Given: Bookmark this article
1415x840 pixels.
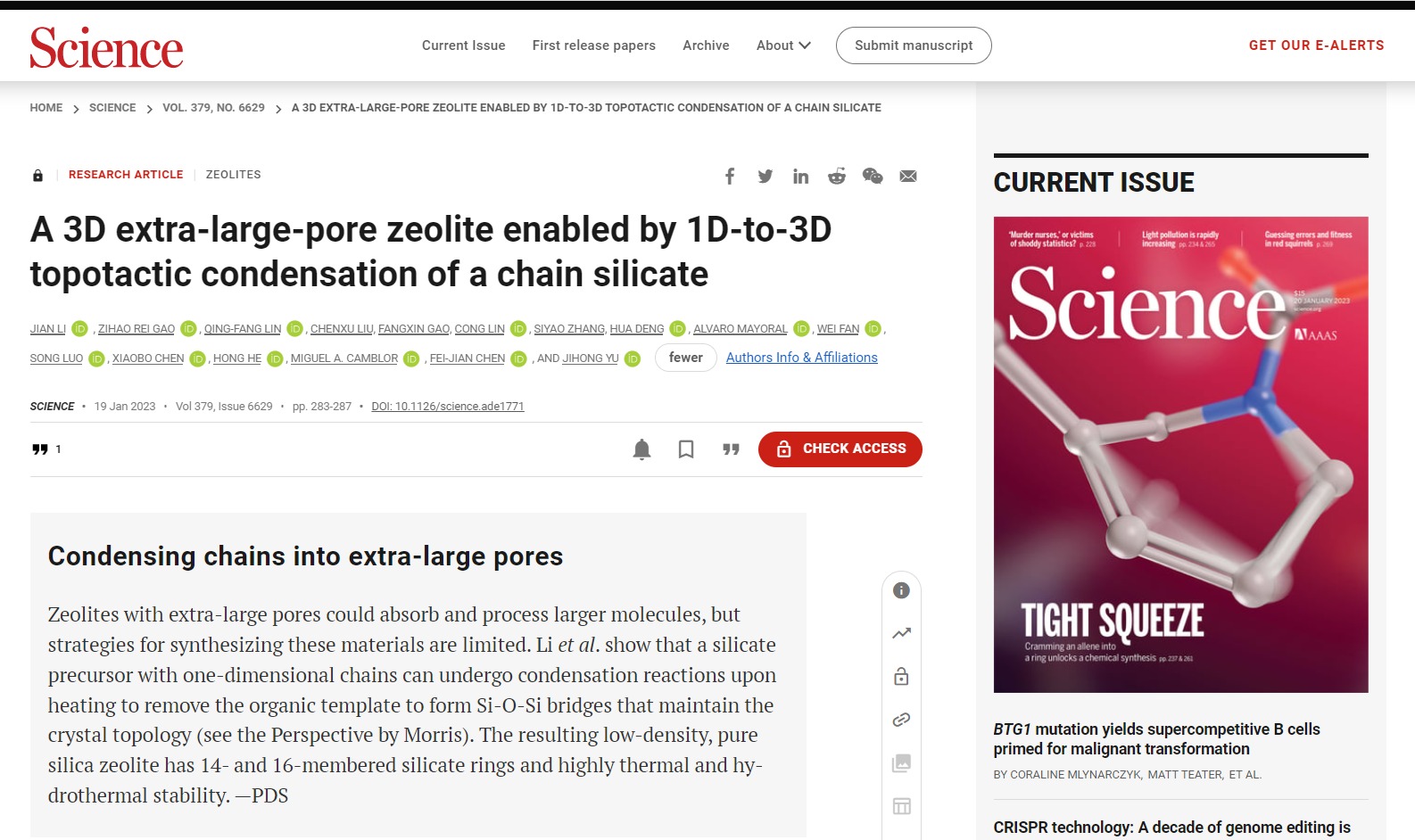Looking at the screenshot, I should tap(686, 449).
